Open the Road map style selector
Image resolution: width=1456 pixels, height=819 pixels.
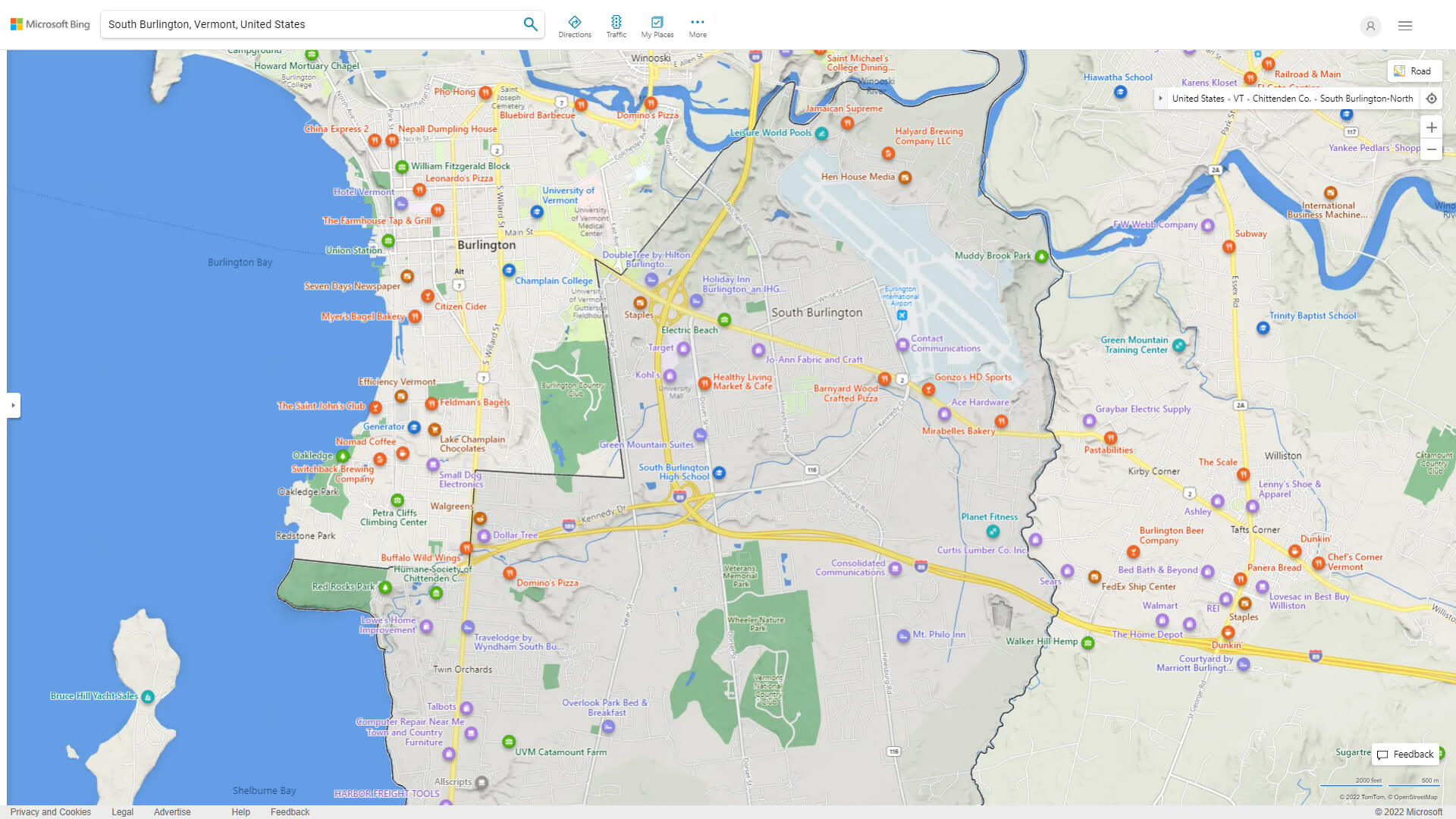coord(1414,71)
